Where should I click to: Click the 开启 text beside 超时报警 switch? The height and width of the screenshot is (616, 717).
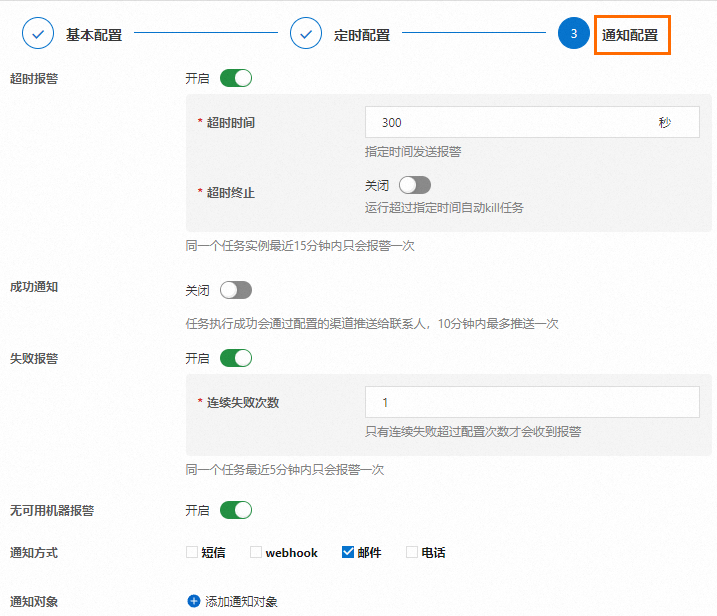[197, 79]
